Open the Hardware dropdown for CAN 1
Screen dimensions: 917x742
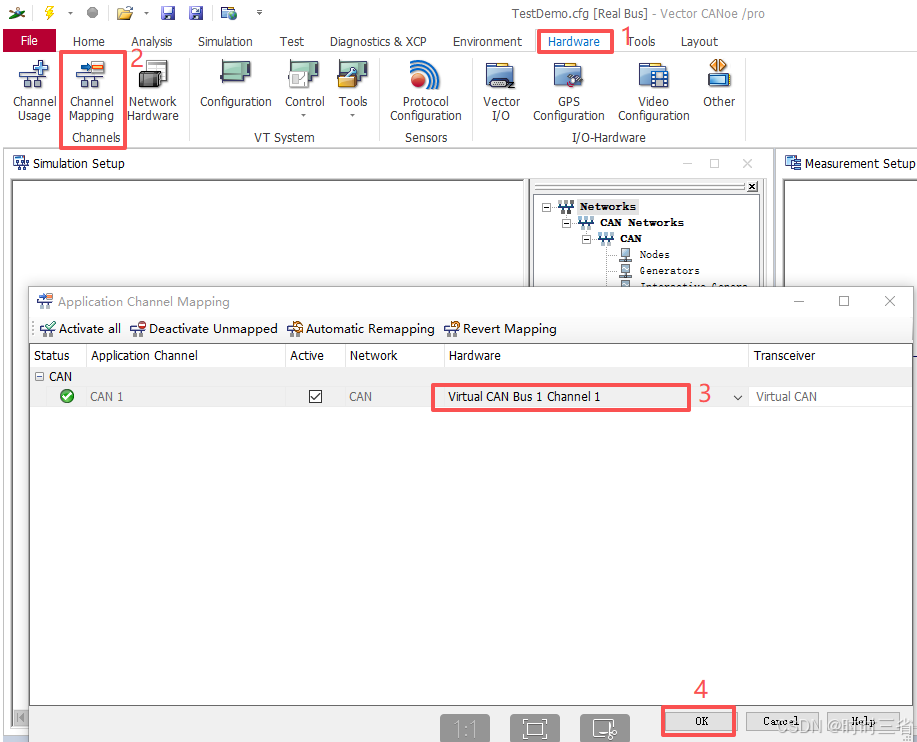coord(737,397)
